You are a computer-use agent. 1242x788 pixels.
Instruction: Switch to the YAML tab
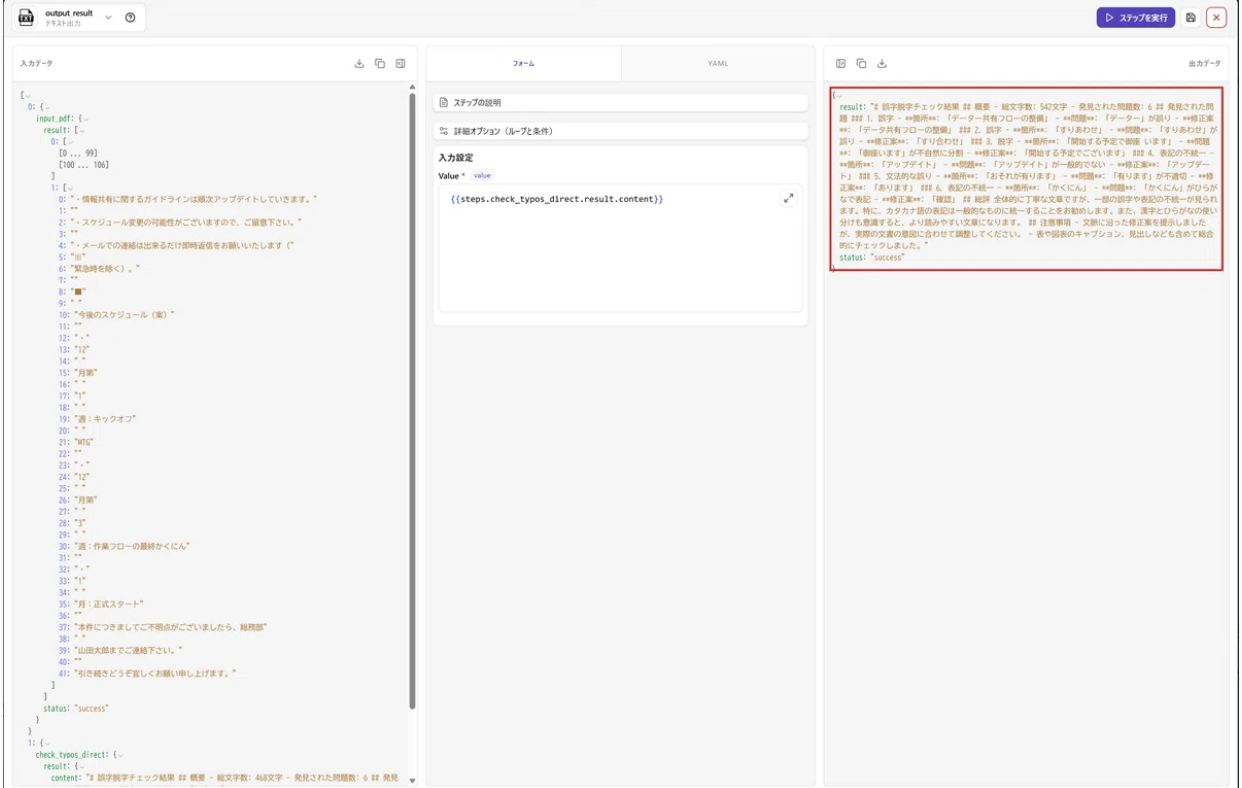click(718, 63)
